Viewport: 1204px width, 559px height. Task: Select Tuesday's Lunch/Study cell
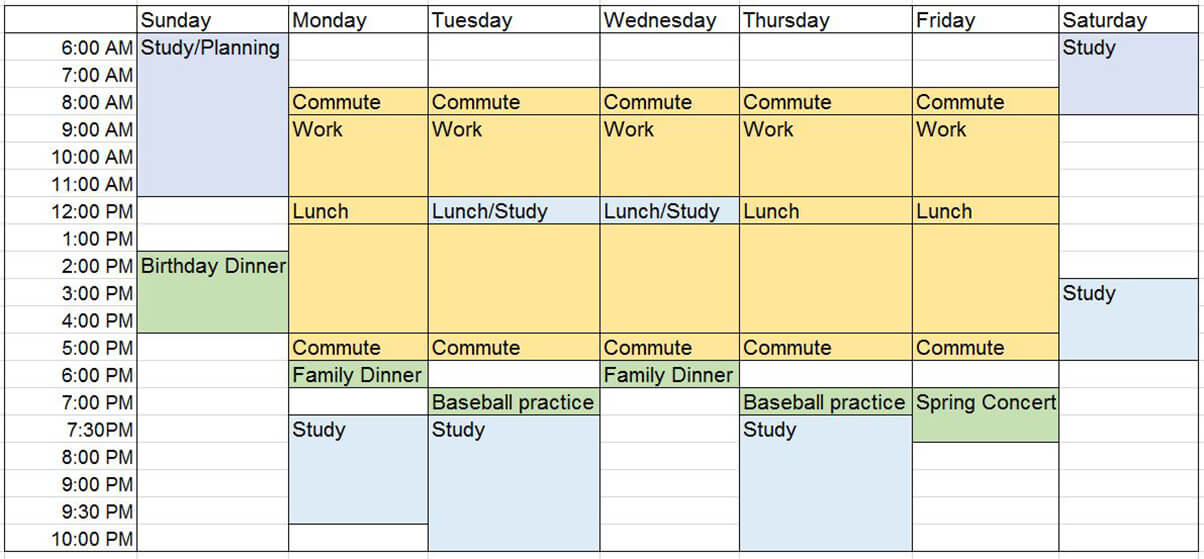tap(514, 211)
